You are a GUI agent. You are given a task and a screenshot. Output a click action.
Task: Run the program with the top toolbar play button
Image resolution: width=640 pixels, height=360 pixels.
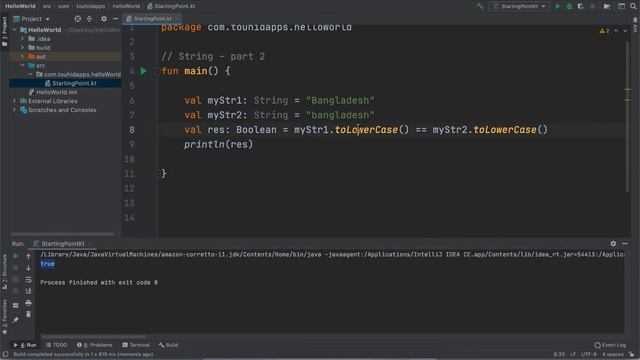click(x=558, y=6)
